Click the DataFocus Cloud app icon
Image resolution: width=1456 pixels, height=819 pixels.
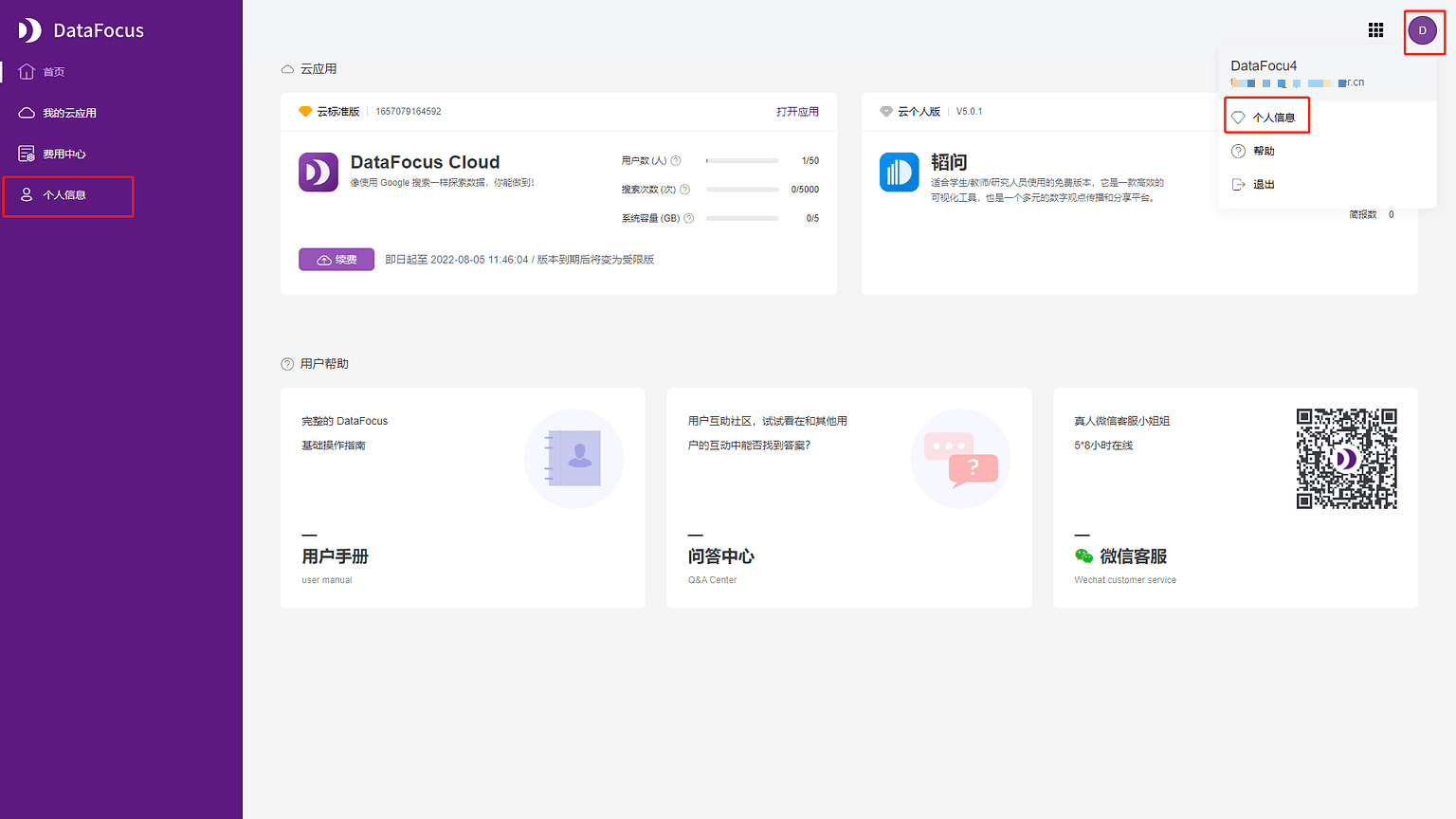[x=318, y=173]
